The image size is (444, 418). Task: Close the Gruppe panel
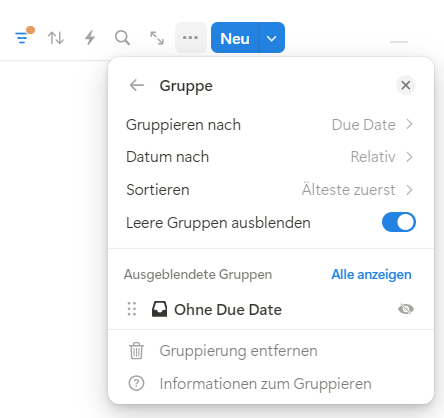pyautogui.click(x=406, y=85)
